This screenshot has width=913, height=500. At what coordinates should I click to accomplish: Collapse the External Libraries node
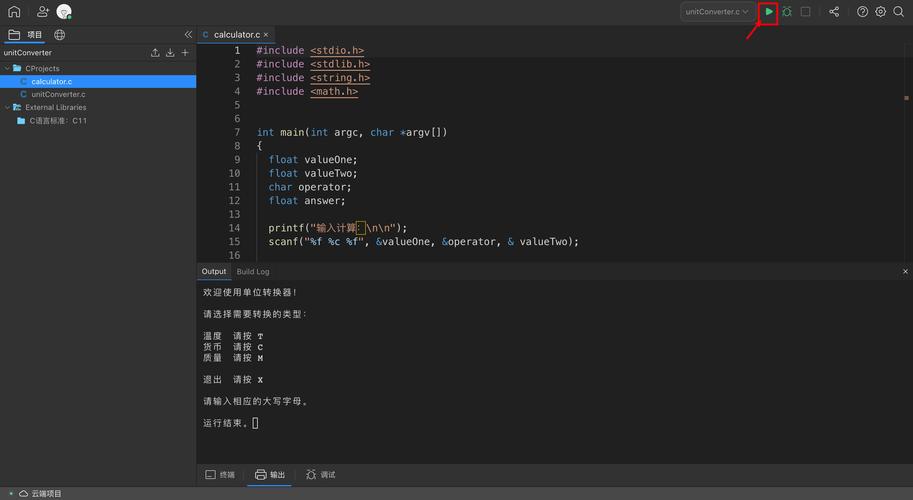pyautogui.click(x=8, y=107)
